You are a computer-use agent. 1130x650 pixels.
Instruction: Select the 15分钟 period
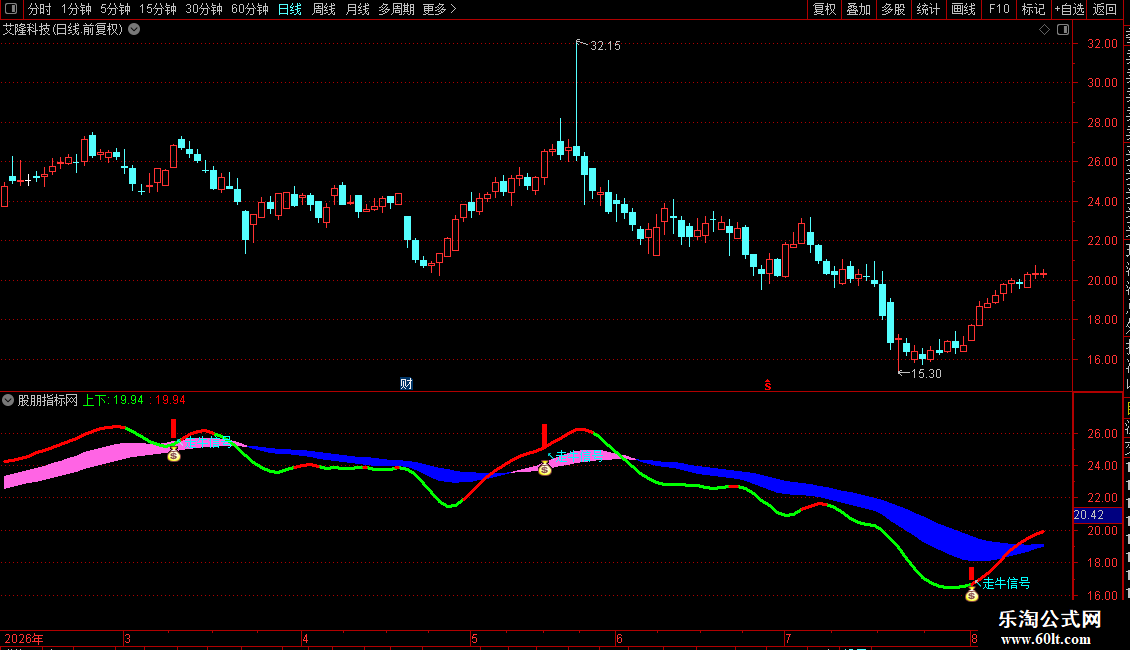pyautogui.click(x=158, y=9)
